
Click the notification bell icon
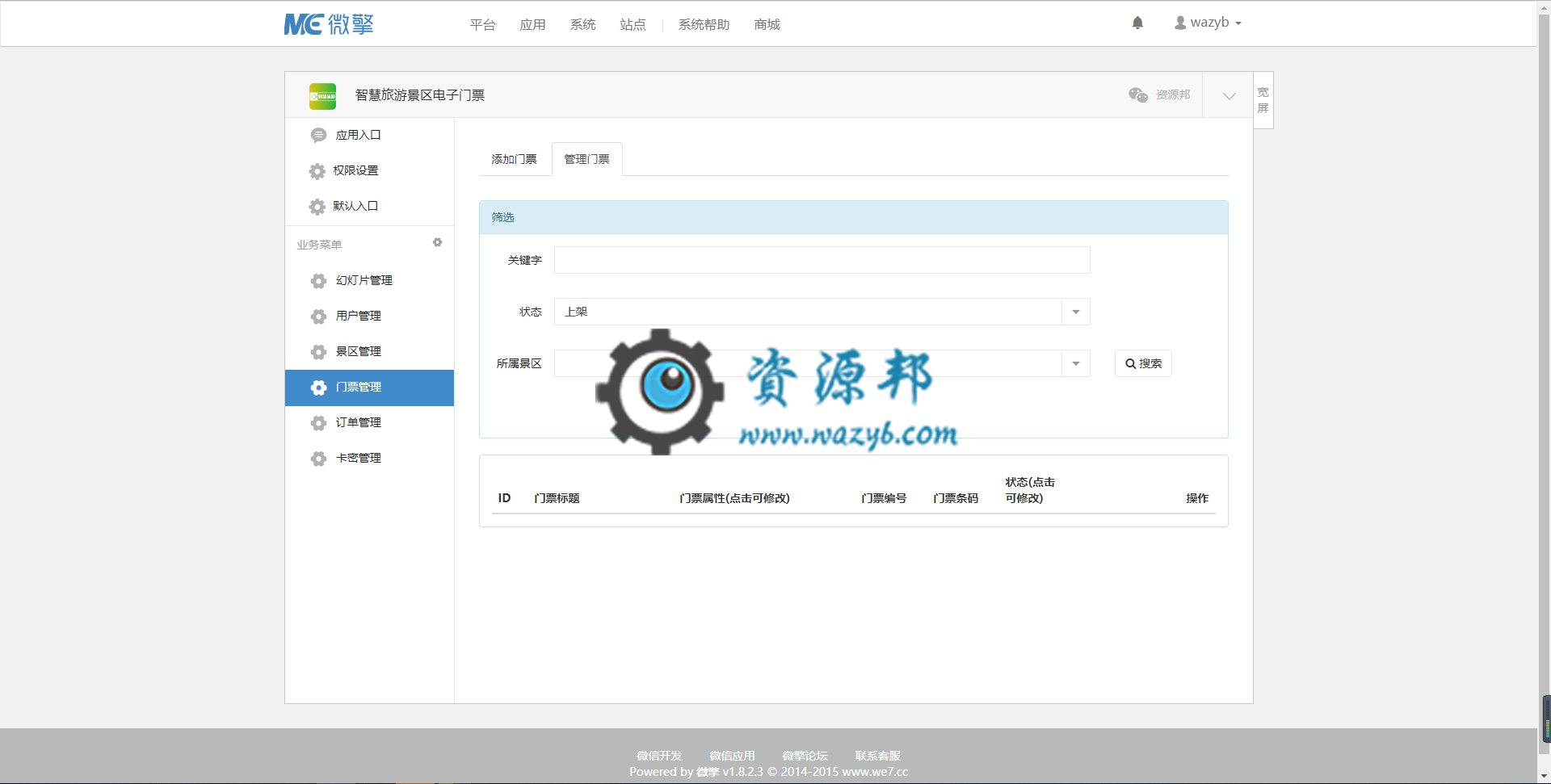tap(1137, 23)
